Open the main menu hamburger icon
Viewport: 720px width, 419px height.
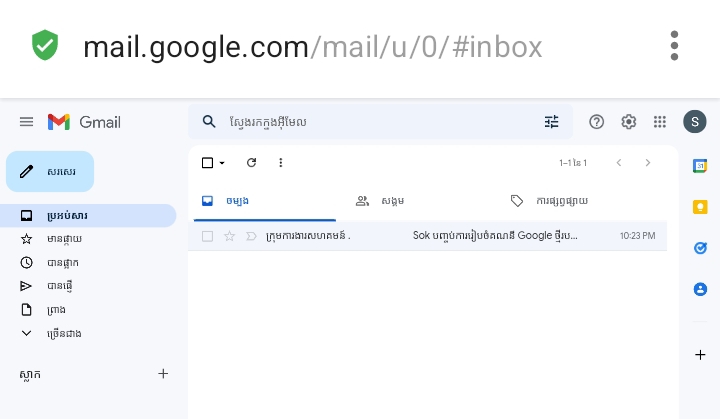(26, 122)
